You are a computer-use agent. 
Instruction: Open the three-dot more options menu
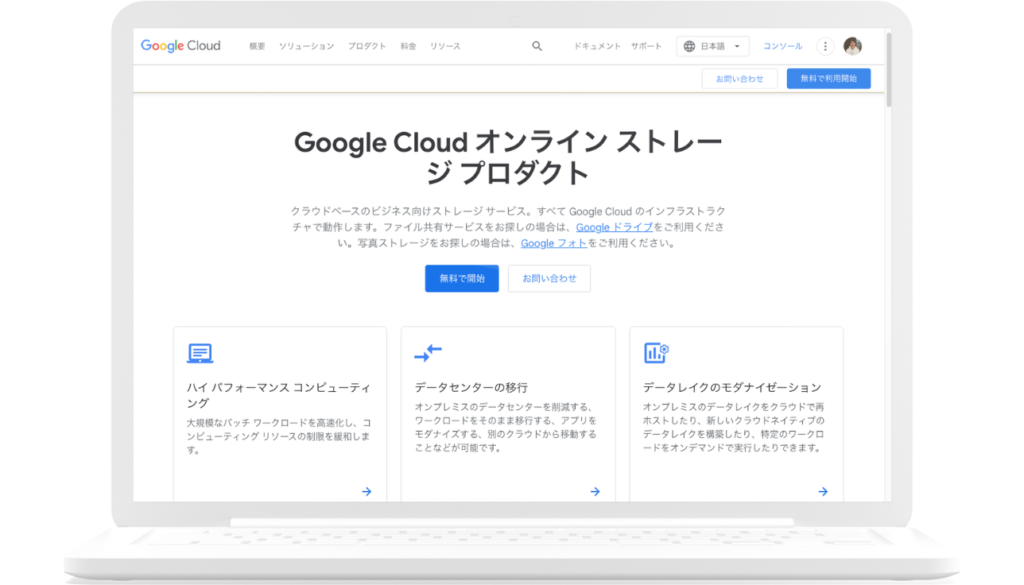pos(825,46)
